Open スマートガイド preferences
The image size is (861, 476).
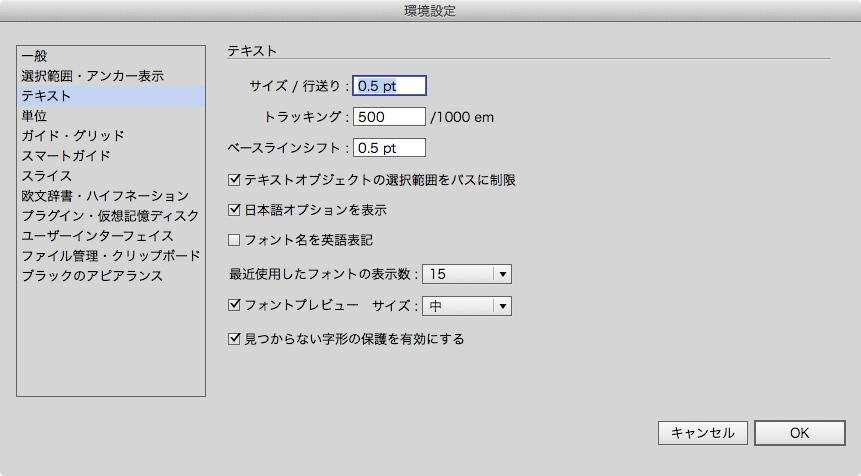(x=66, y=156)
